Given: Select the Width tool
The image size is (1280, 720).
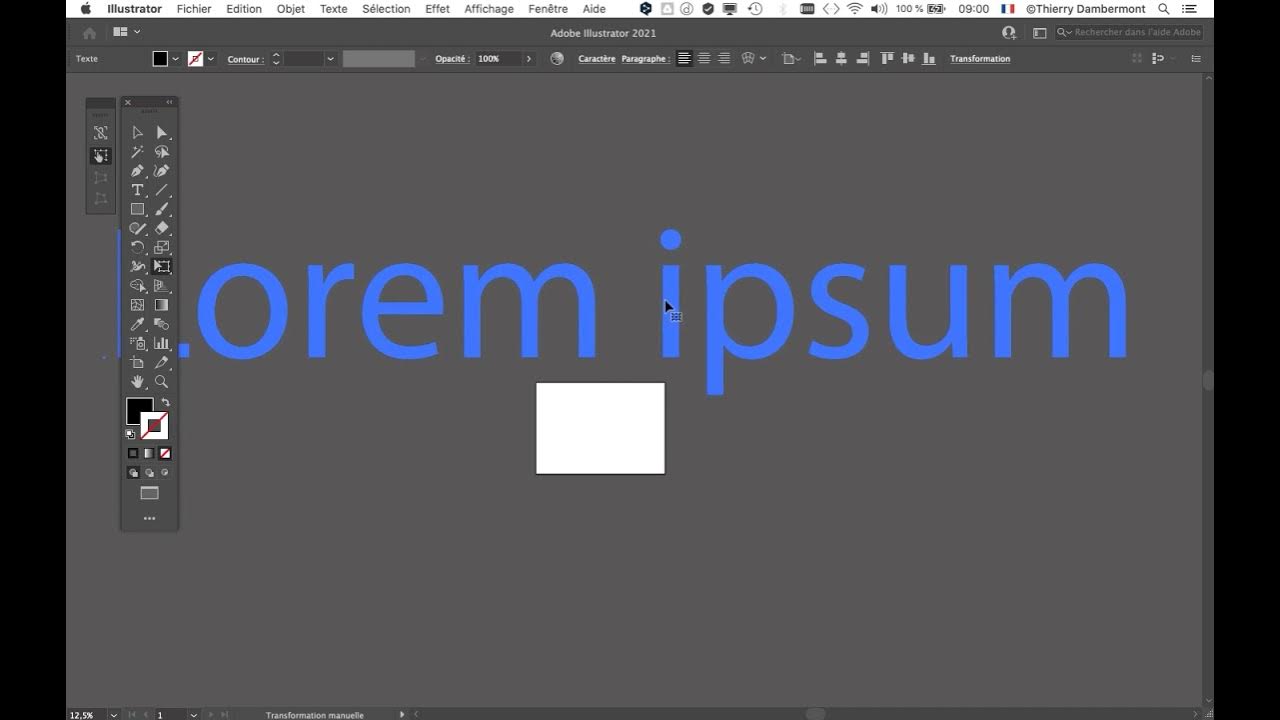Looking at the screenshot, I should pos(137,267).
